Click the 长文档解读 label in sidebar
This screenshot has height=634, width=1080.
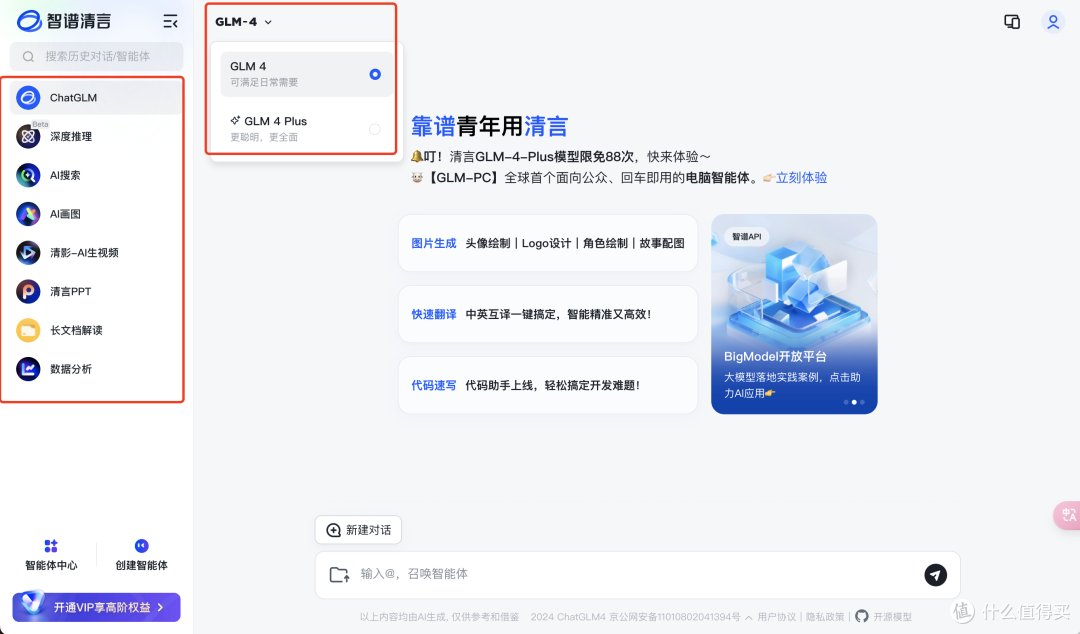click(x=76, y=330)
